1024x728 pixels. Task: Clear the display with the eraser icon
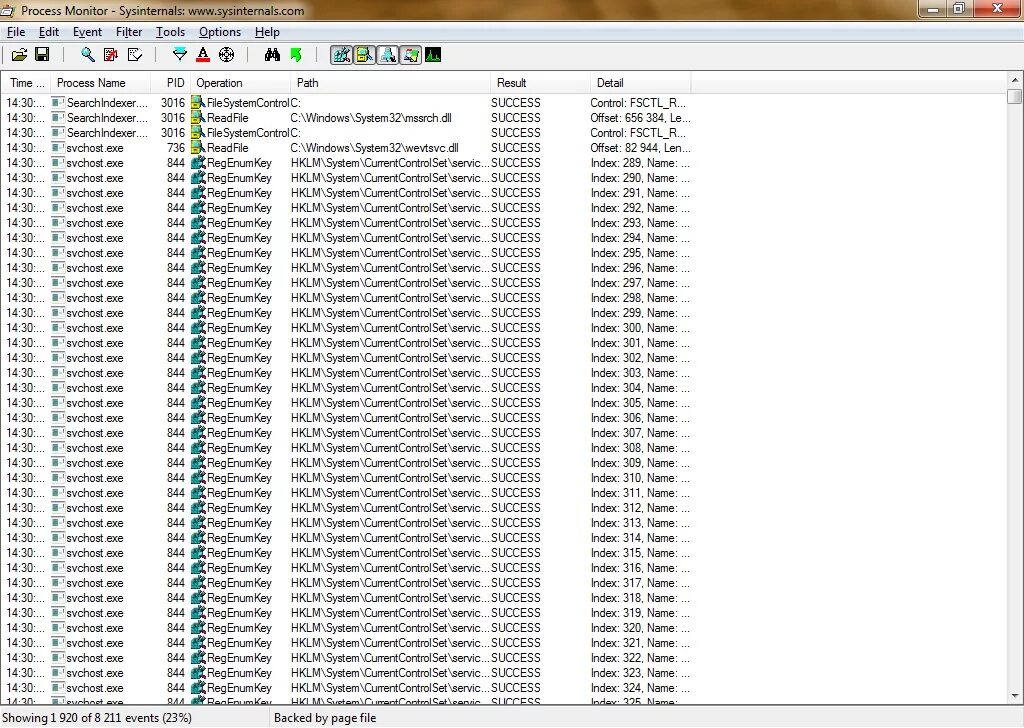135,55
